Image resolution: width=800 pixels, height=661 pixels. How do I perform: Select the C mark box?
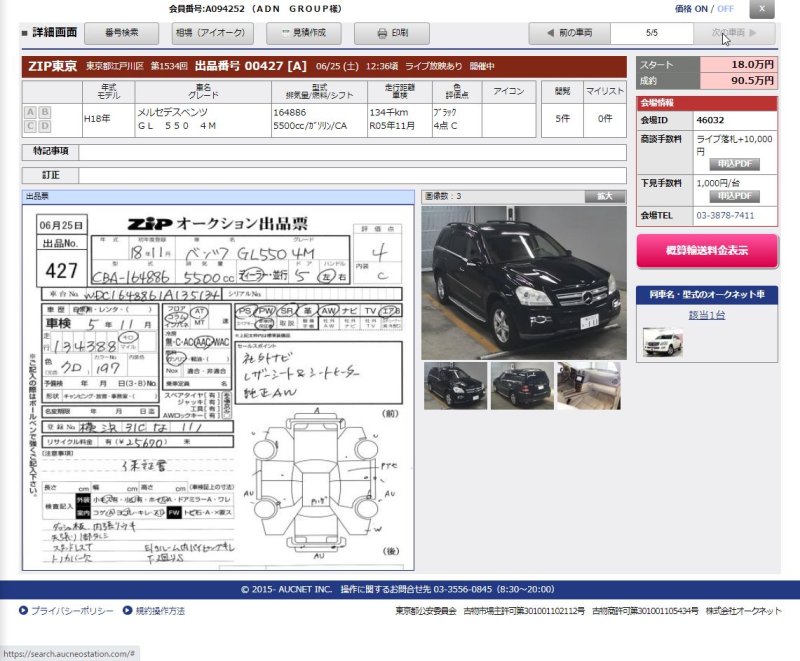pyautogui.click(x=31, y=126)
